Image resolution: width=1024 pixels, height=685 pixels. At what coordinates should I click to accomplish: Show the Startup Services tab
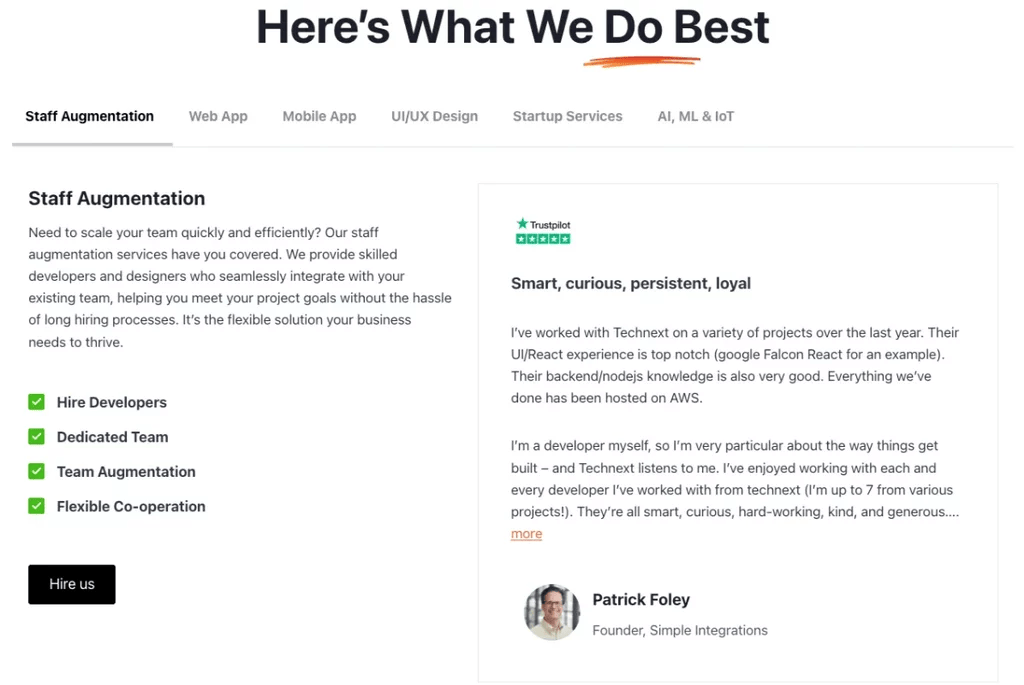click(x=567, y=116)
